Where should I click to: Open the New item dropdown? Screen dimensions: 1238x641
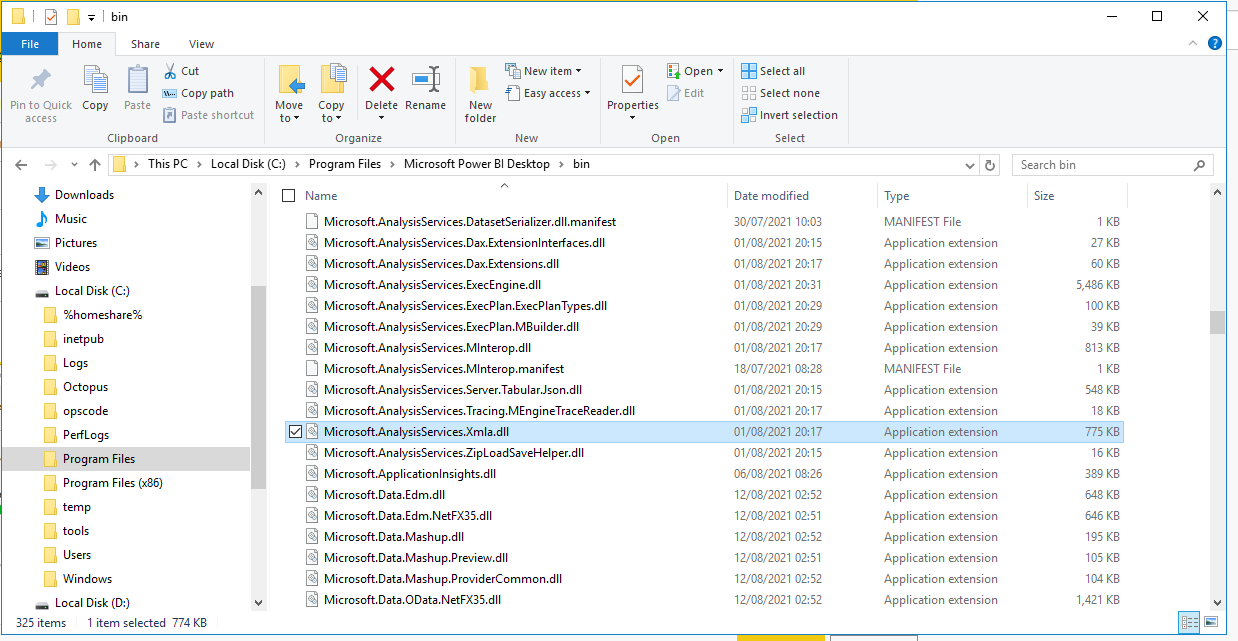click(543, 71)
